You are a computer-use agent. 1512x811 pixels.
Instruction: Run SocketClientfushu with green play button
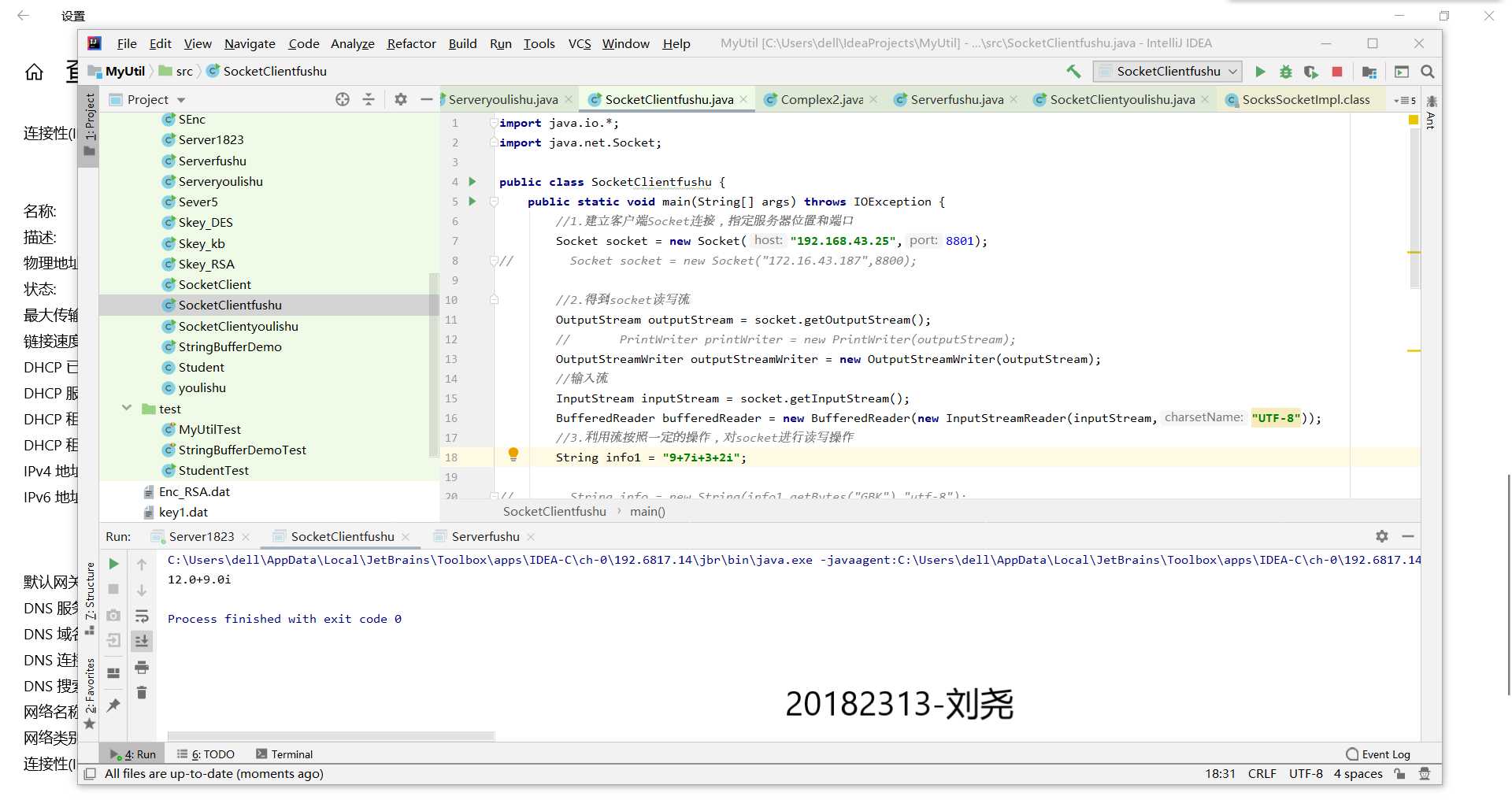[1260, 72]
